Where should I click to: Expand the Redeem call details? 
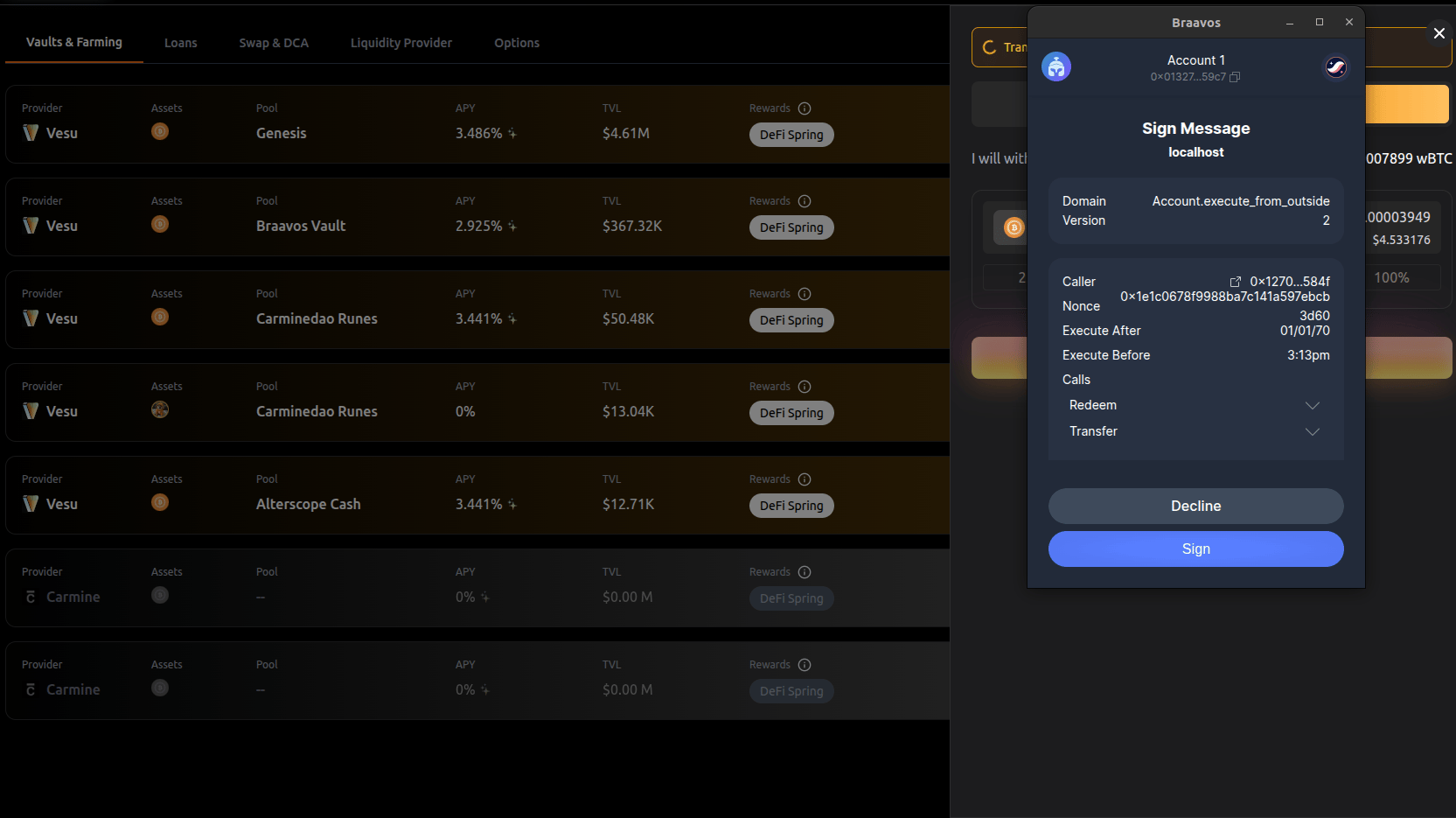point(1312,405)
